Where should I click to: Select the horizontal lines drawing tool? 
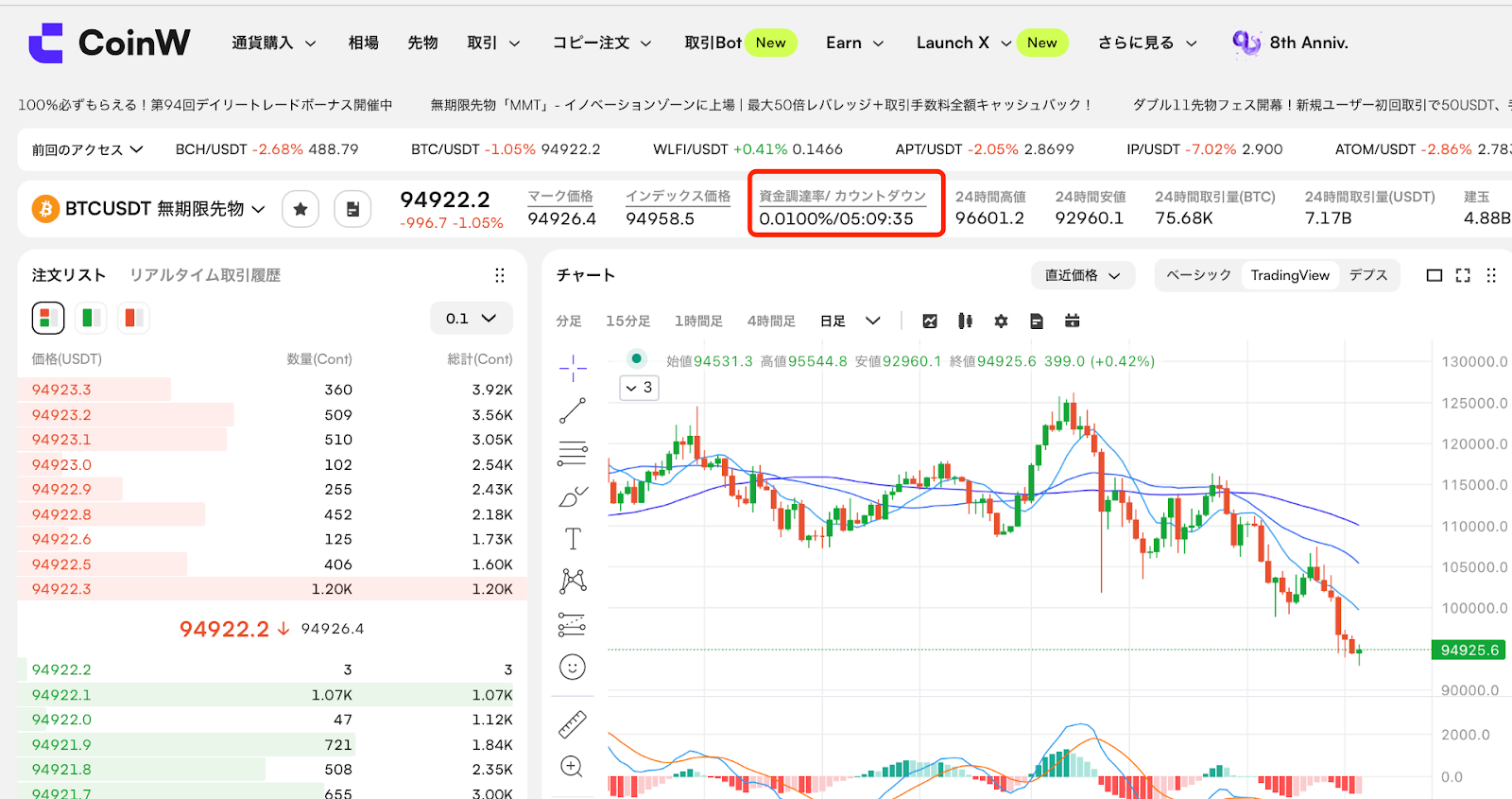[x=573, y=454]
